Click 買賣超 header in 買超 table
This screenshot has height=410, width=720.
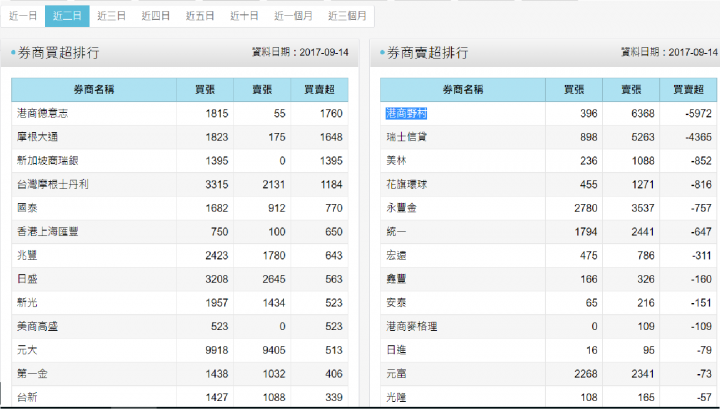[319, 90]
